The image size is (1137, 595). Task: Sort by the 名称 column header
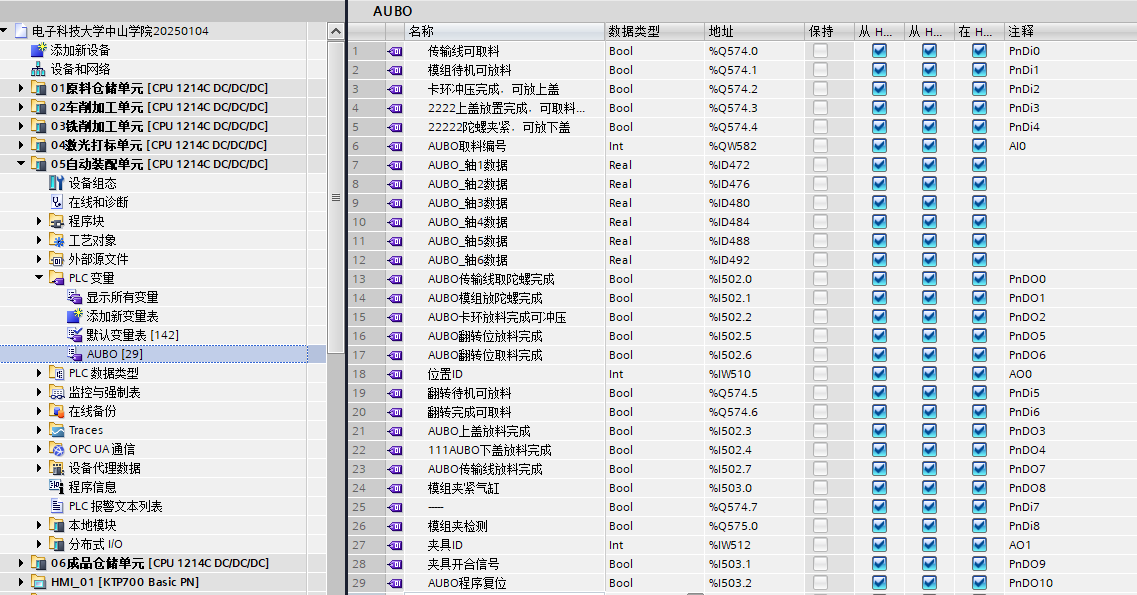click(x=505, y=31)
